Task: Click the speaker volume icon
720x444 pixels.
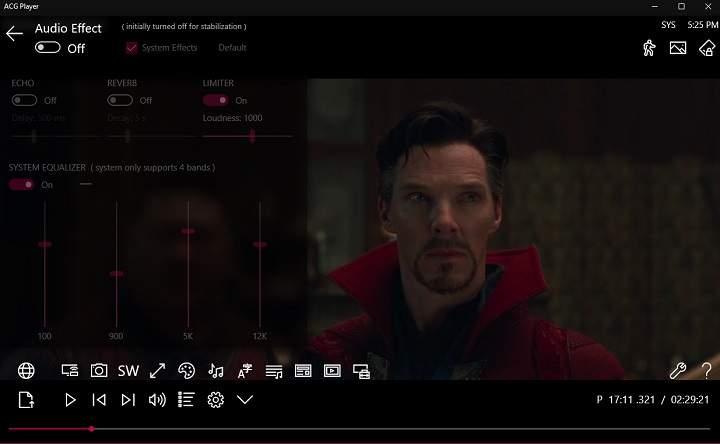Action: pyautogui.click(x=157, y=400)
